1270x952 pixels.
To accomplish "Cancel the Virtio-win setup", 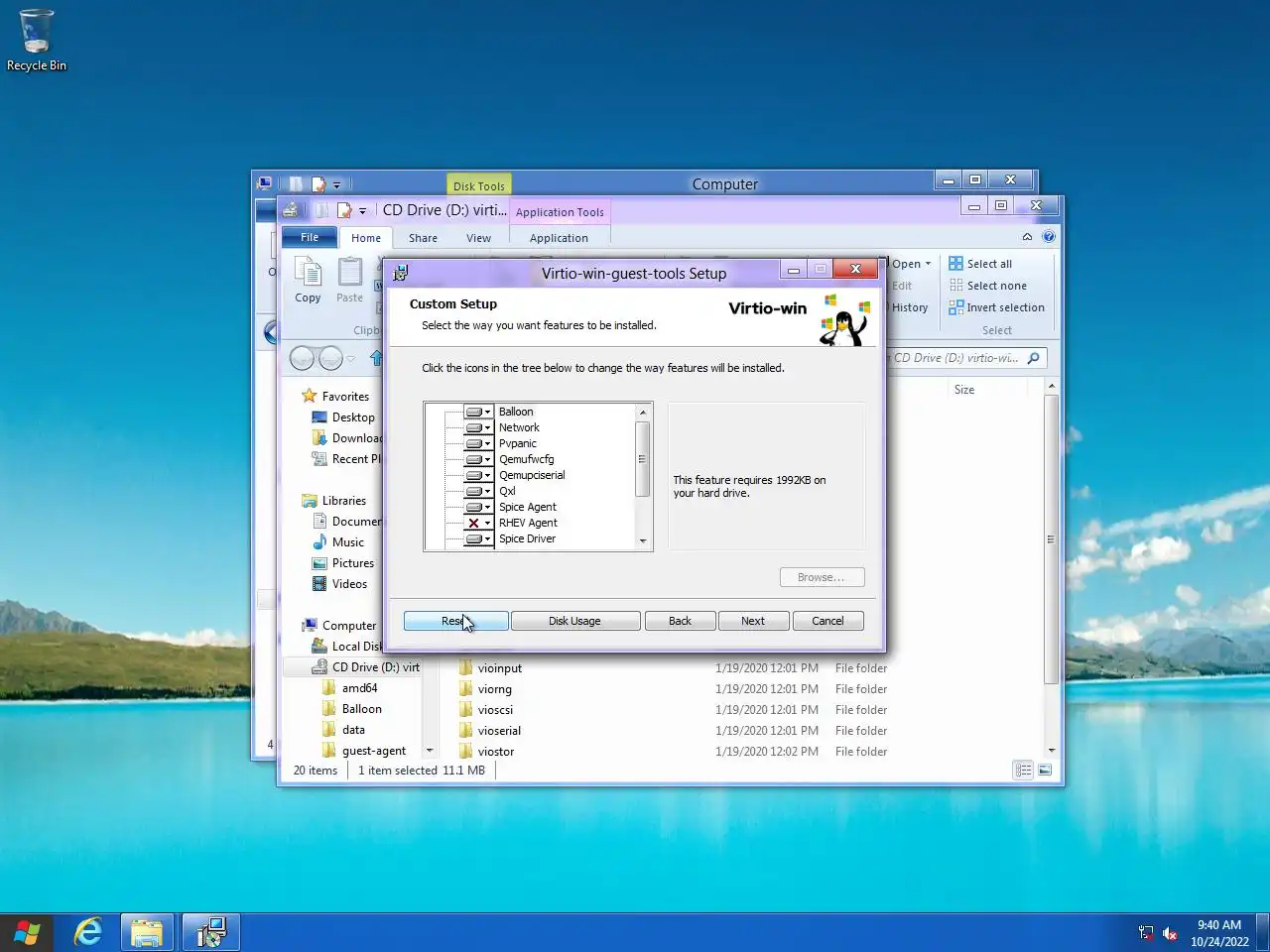I will point(827,621).
